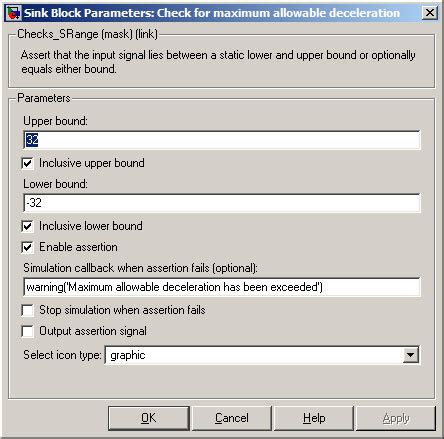444x439 pixels.
Task: Click the Simulink icon in title bar
Action: point(13,13)
